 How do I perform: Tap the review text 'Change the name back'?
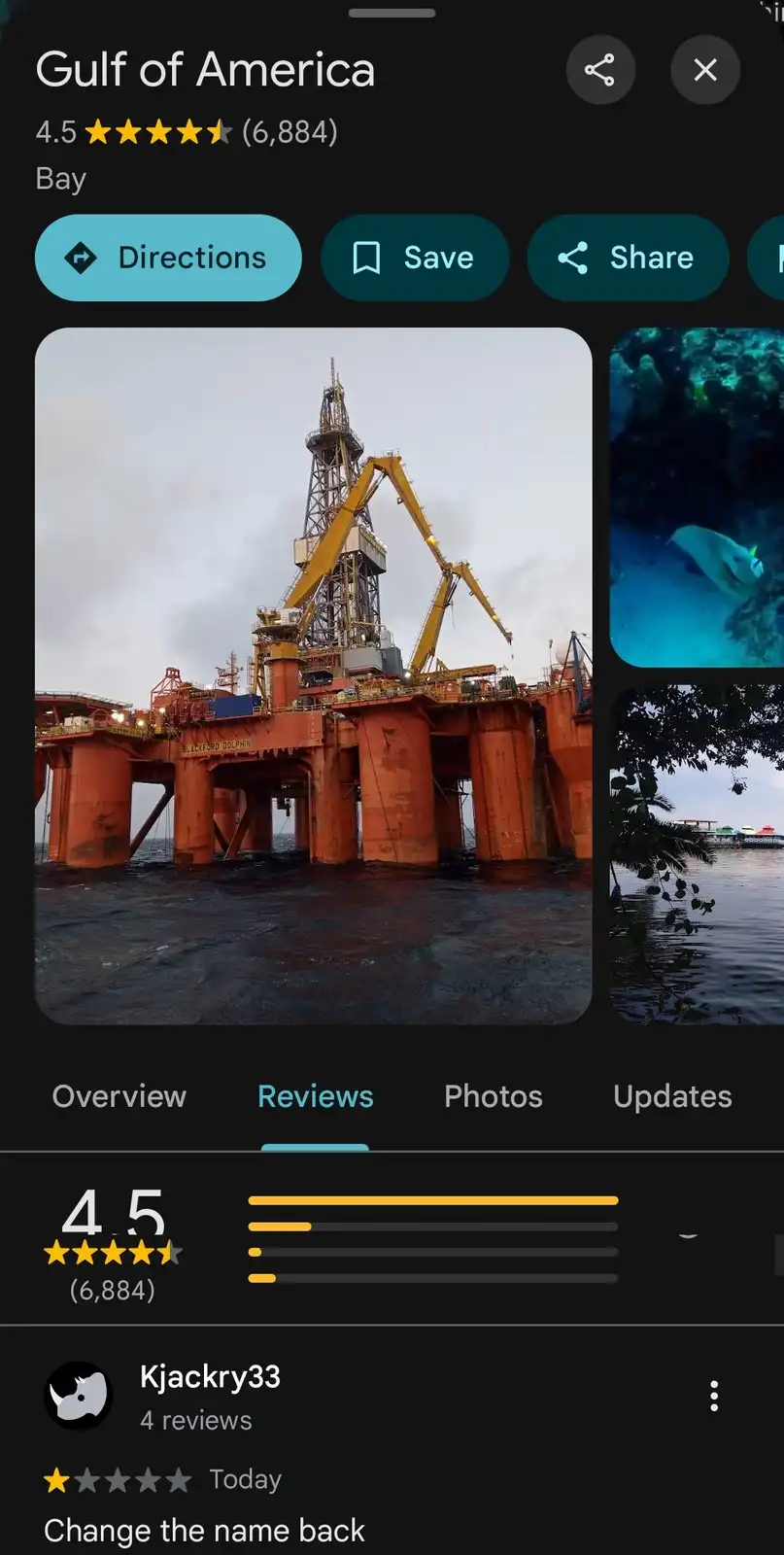tap(204, 1531)
